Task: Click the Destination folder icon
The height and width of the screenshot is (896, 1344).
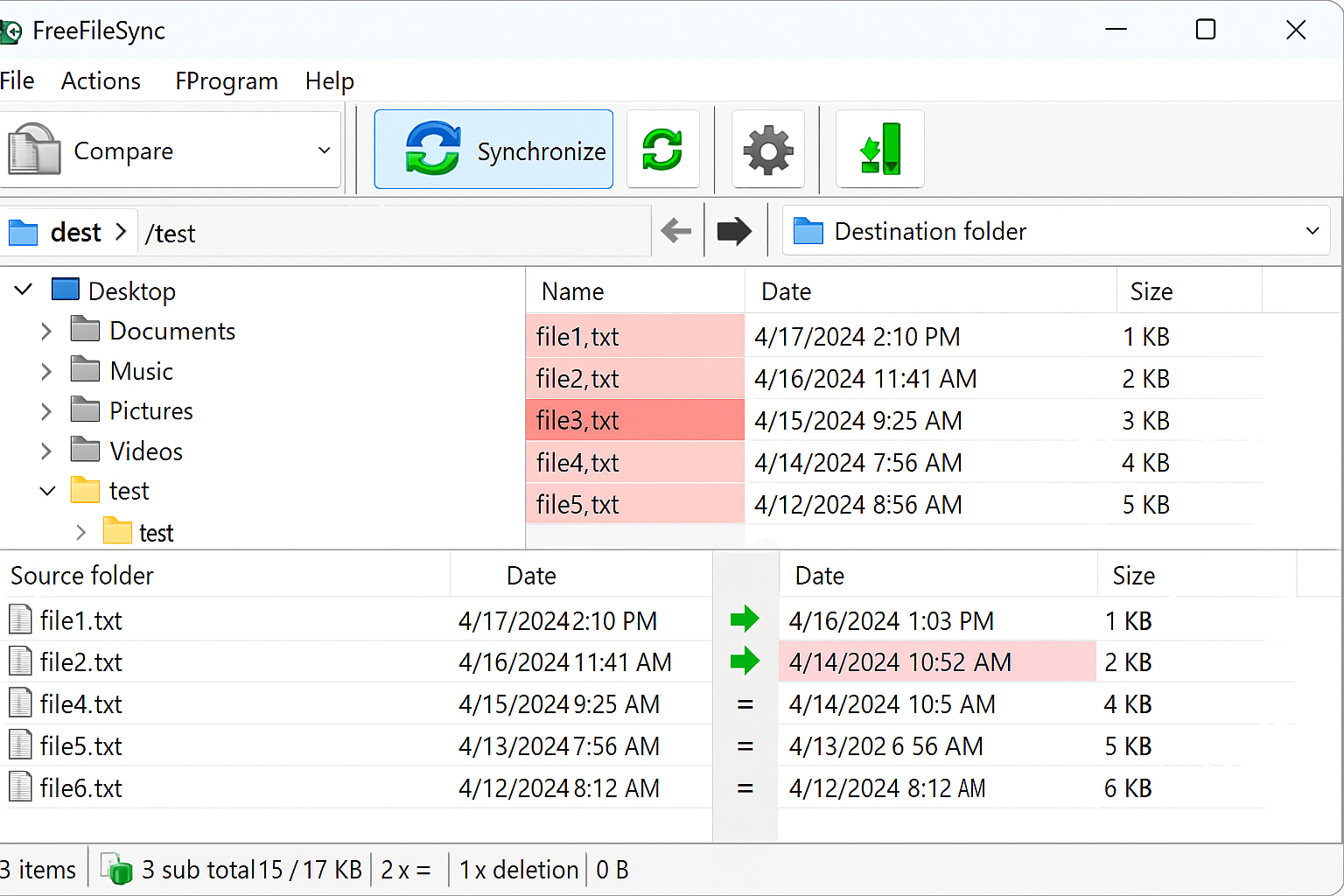Action: tap(807, 231)
